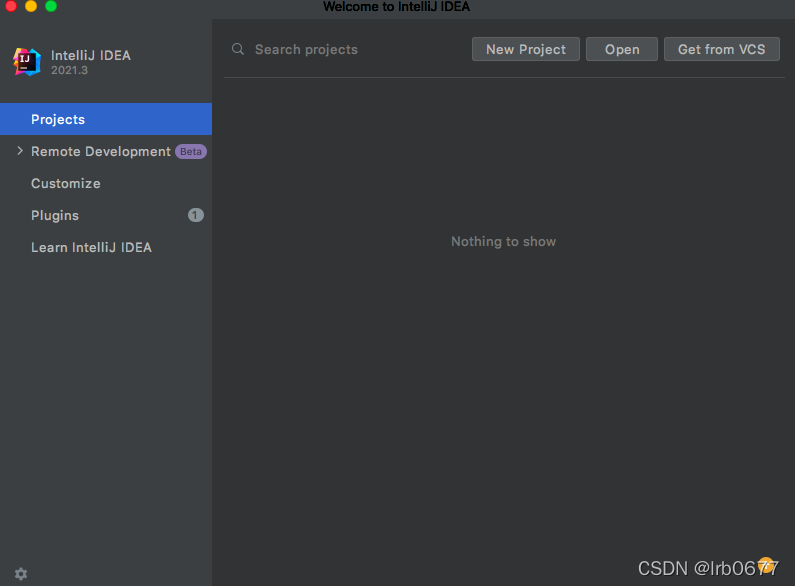Click the Open button

[622, 49]
